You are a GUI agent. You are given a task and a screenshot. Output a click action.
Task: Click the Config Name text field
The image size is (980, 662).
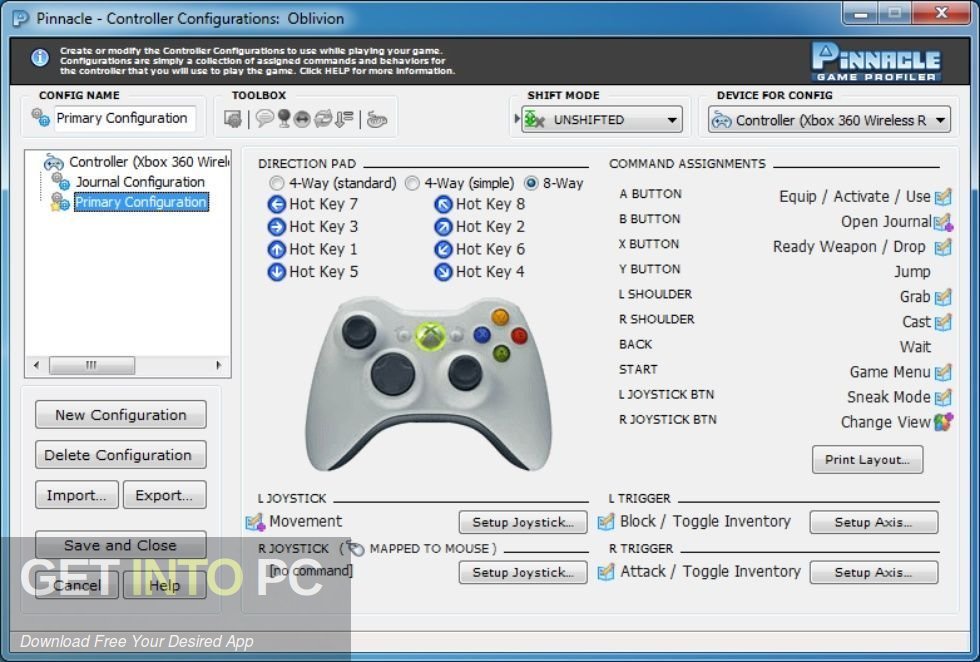coord(124,118)
